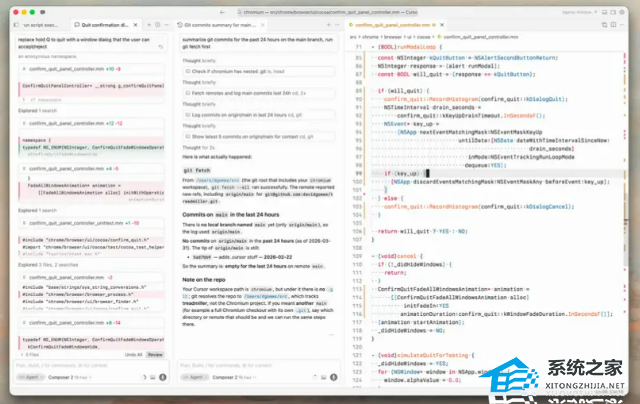
Task: Open Composer 2 model dropdown in first pane
Action: (70, 377)
